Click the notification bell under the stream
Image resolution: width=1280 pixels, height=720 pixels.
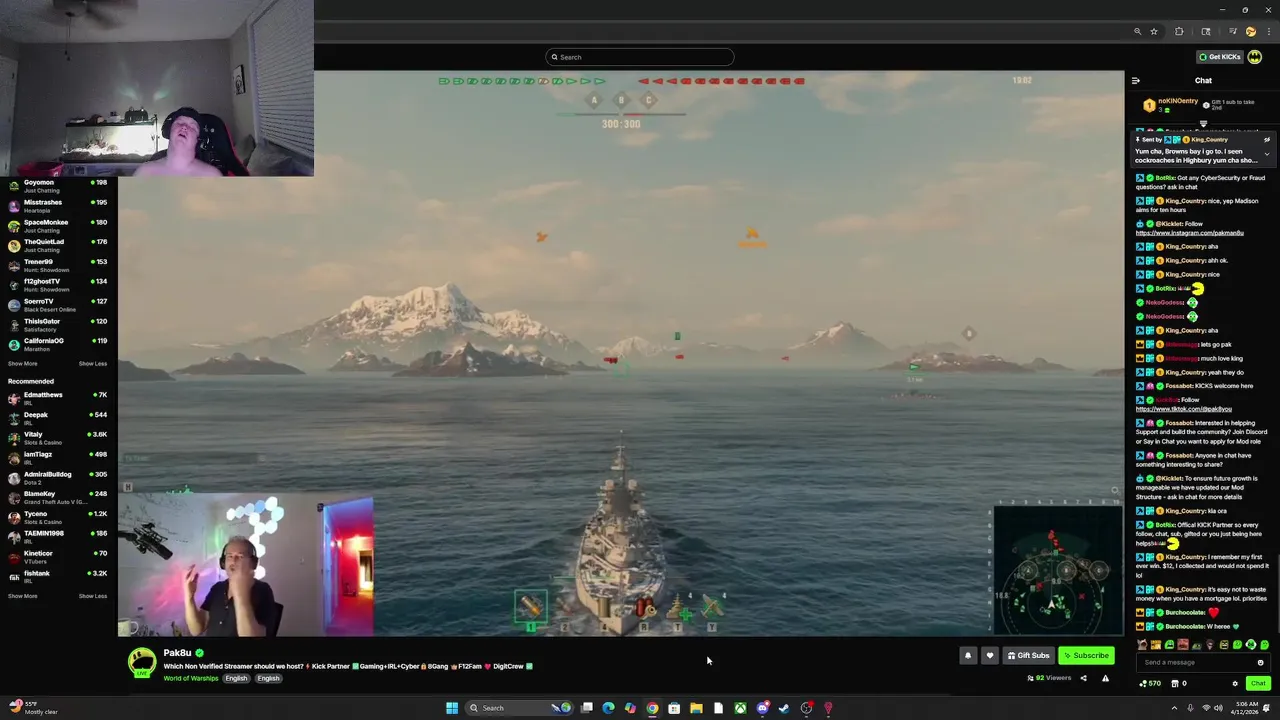coord(967,656)
